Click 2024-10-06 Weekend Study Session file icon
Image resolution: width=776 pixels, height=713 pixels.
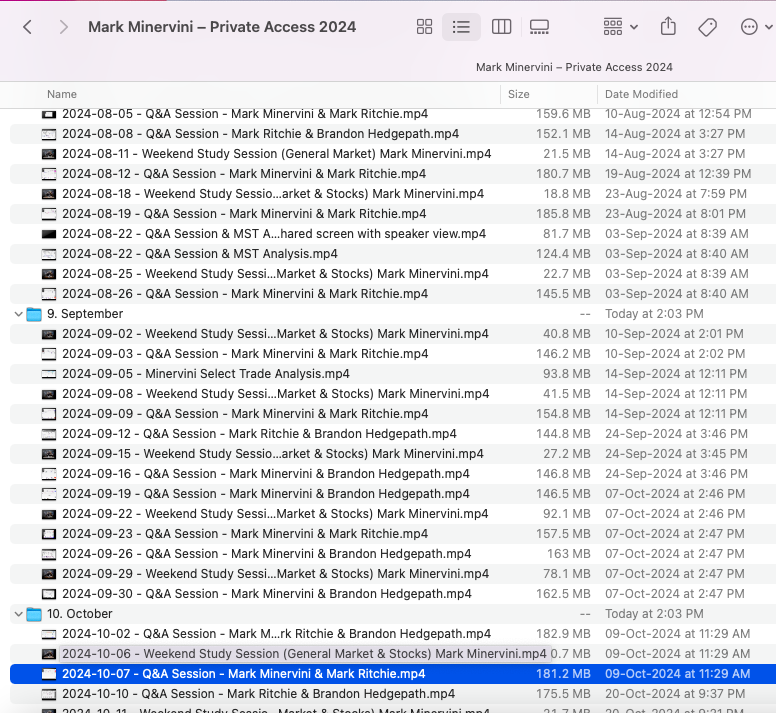coord(48,654)
